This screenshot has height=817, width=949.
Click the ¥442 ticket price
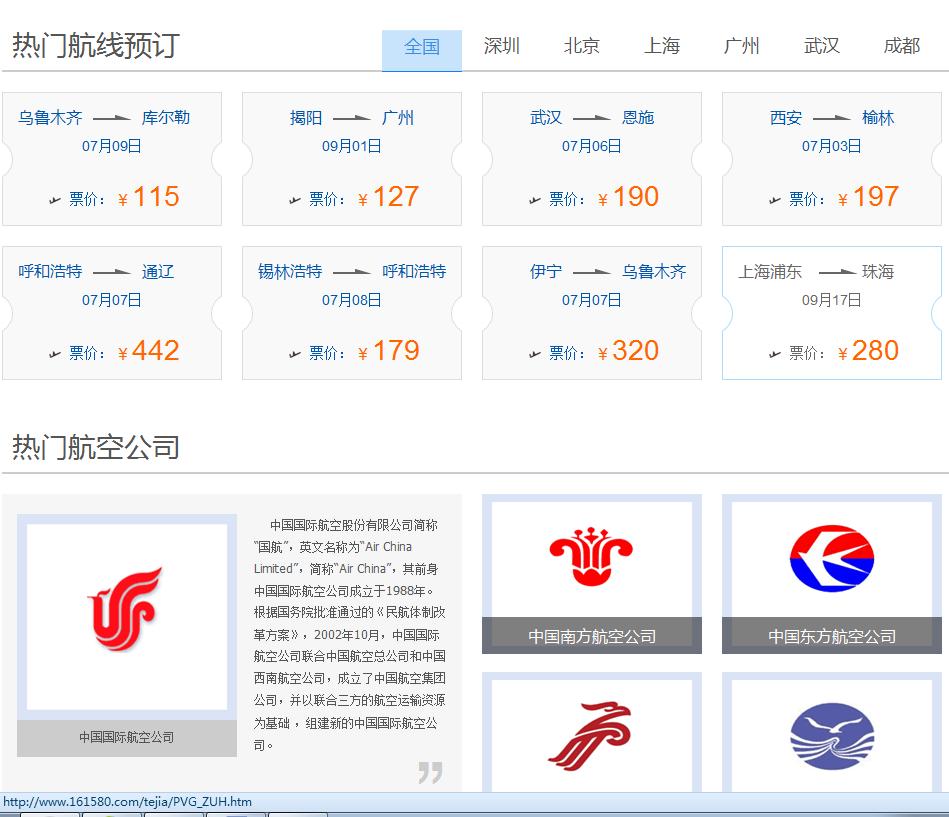click(149, 351)
